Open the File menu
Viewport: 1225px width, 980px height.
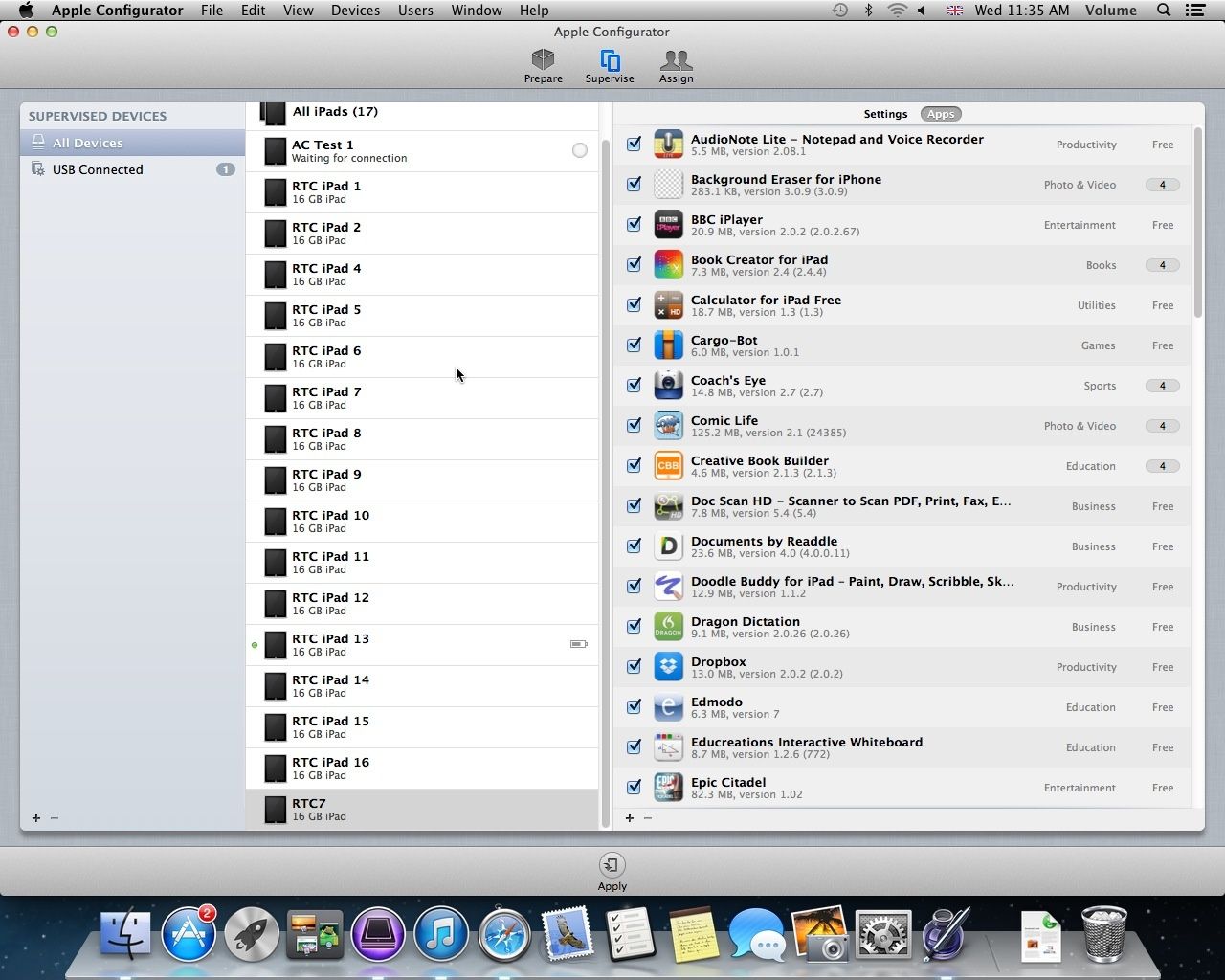212,11
